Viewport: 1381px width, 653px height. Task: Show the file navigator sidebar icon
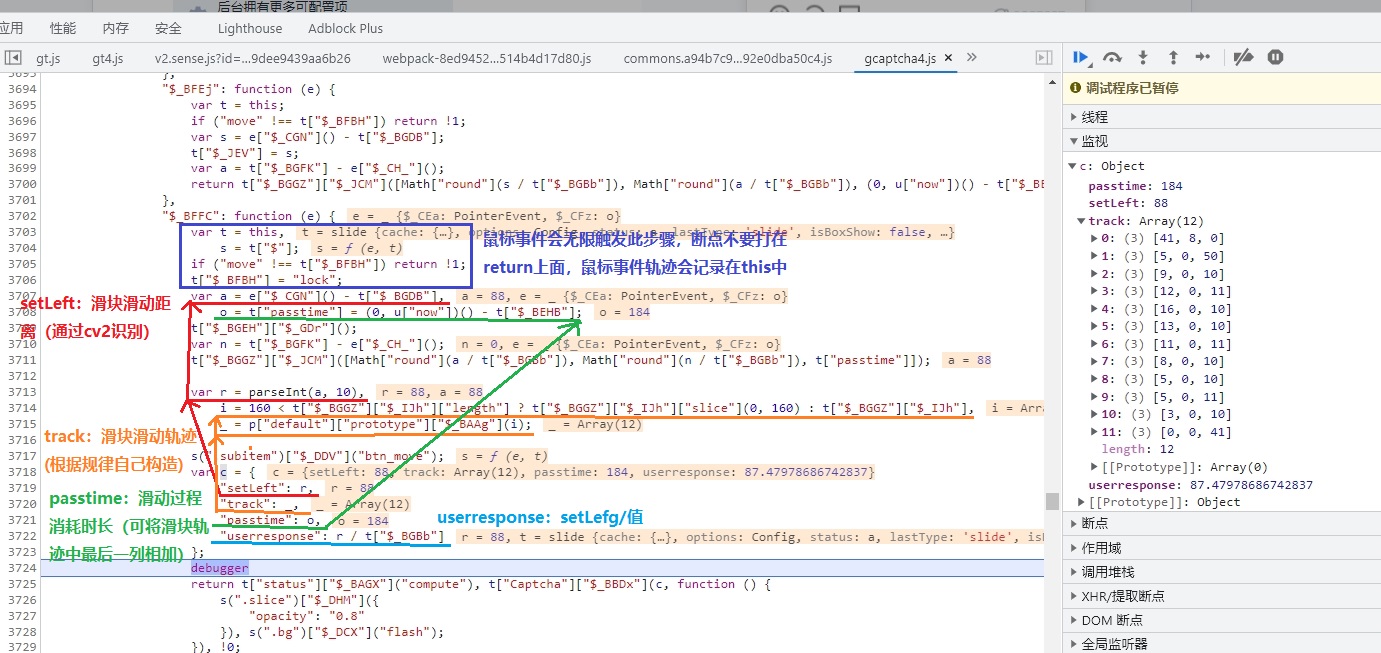tap(13, 58)
